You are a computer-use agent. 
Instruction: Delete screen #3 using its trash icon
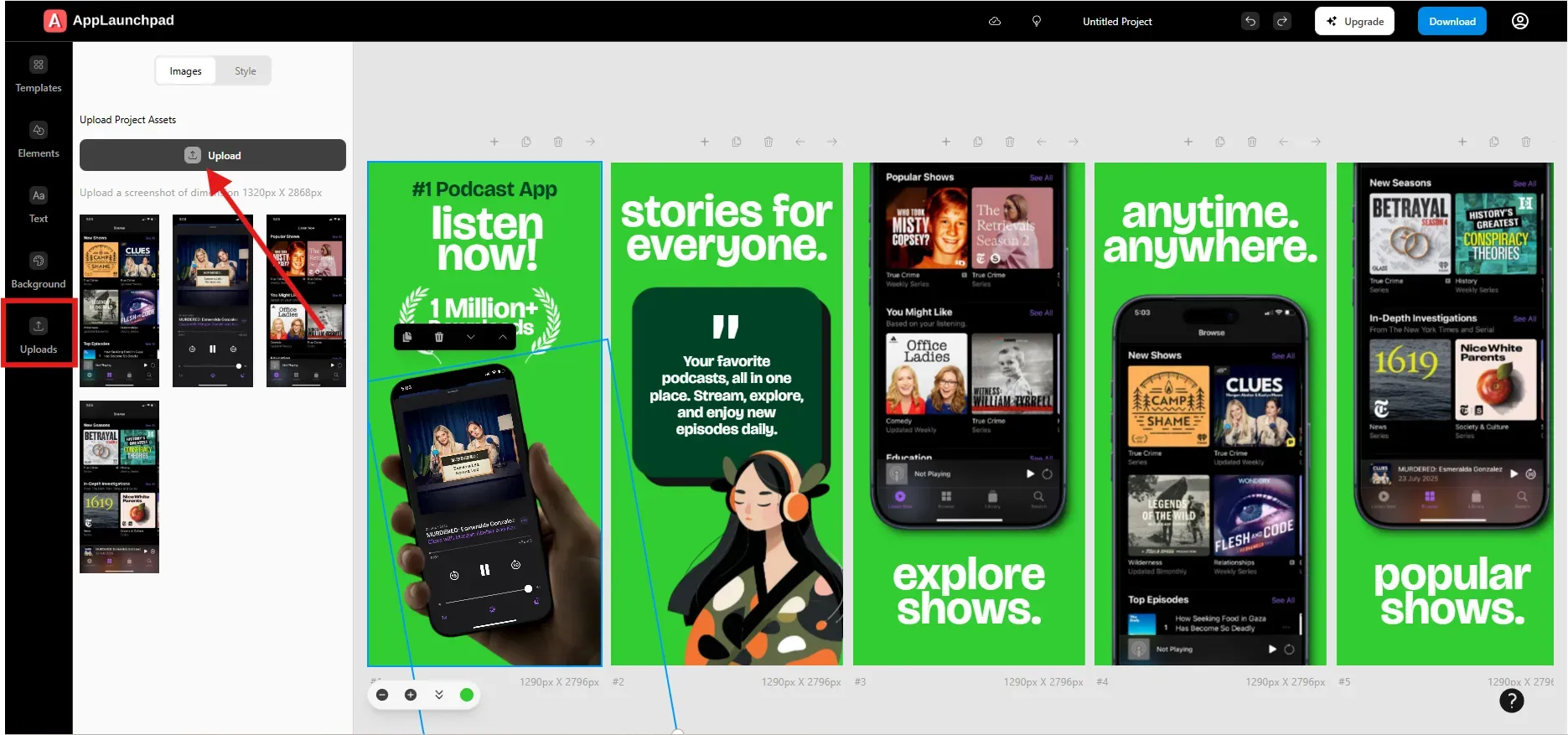click(x=1010, y=142)
